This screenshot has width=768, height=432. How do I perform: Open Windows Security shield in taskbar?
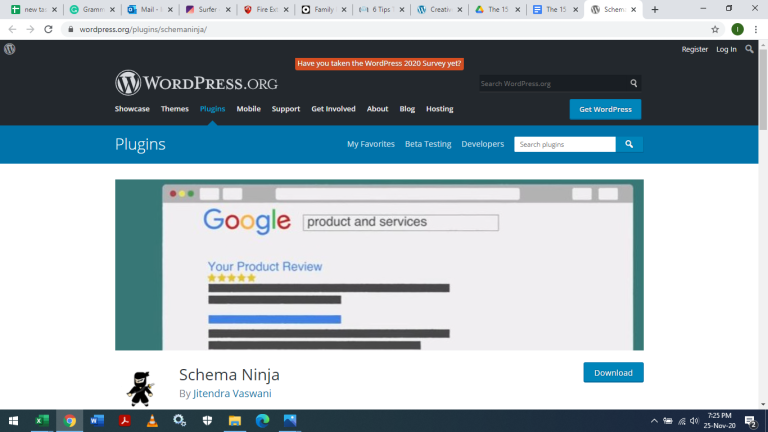coord(207,421)
